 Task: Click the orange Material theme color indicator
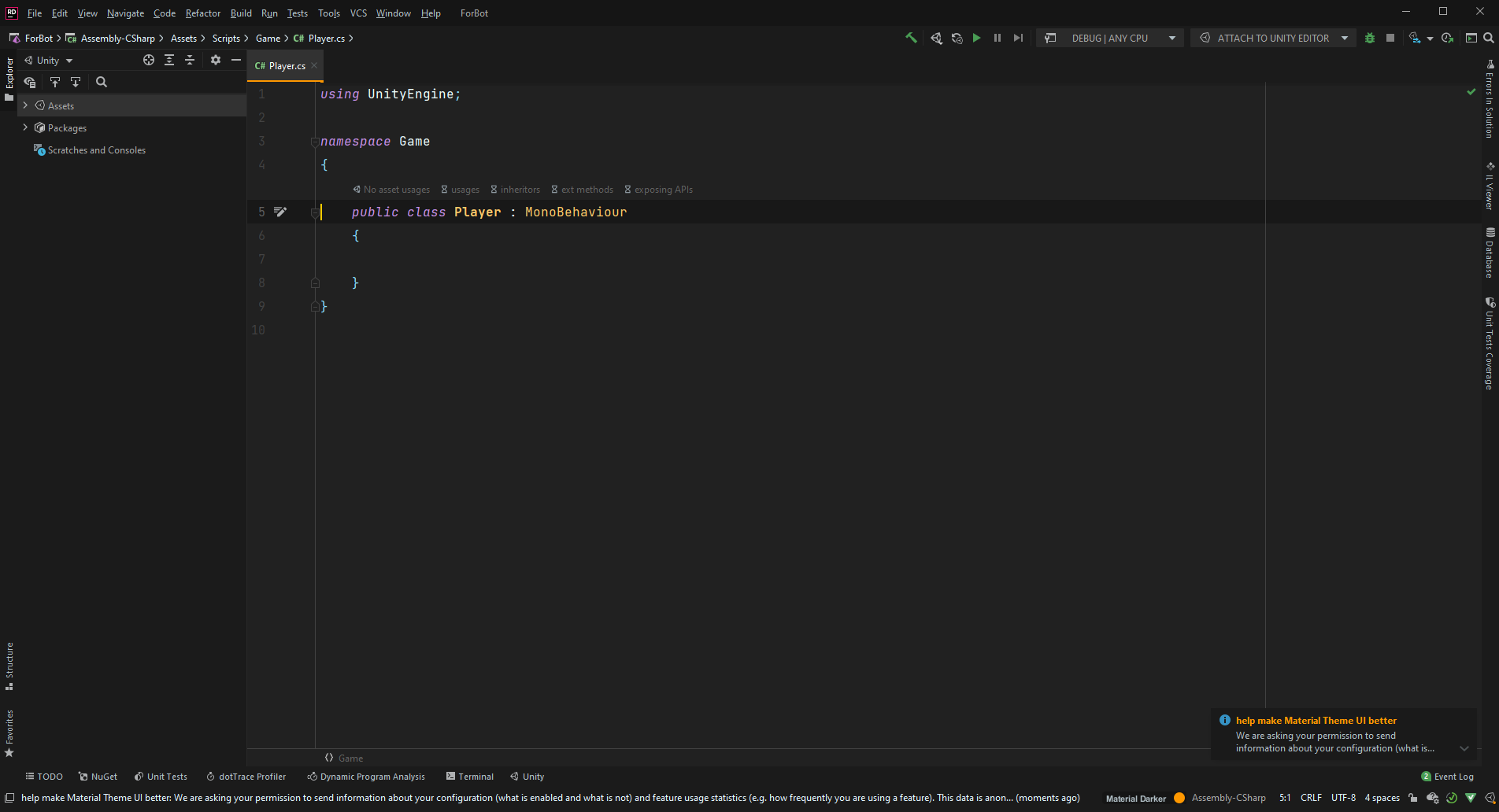(x=1179, y=798)
